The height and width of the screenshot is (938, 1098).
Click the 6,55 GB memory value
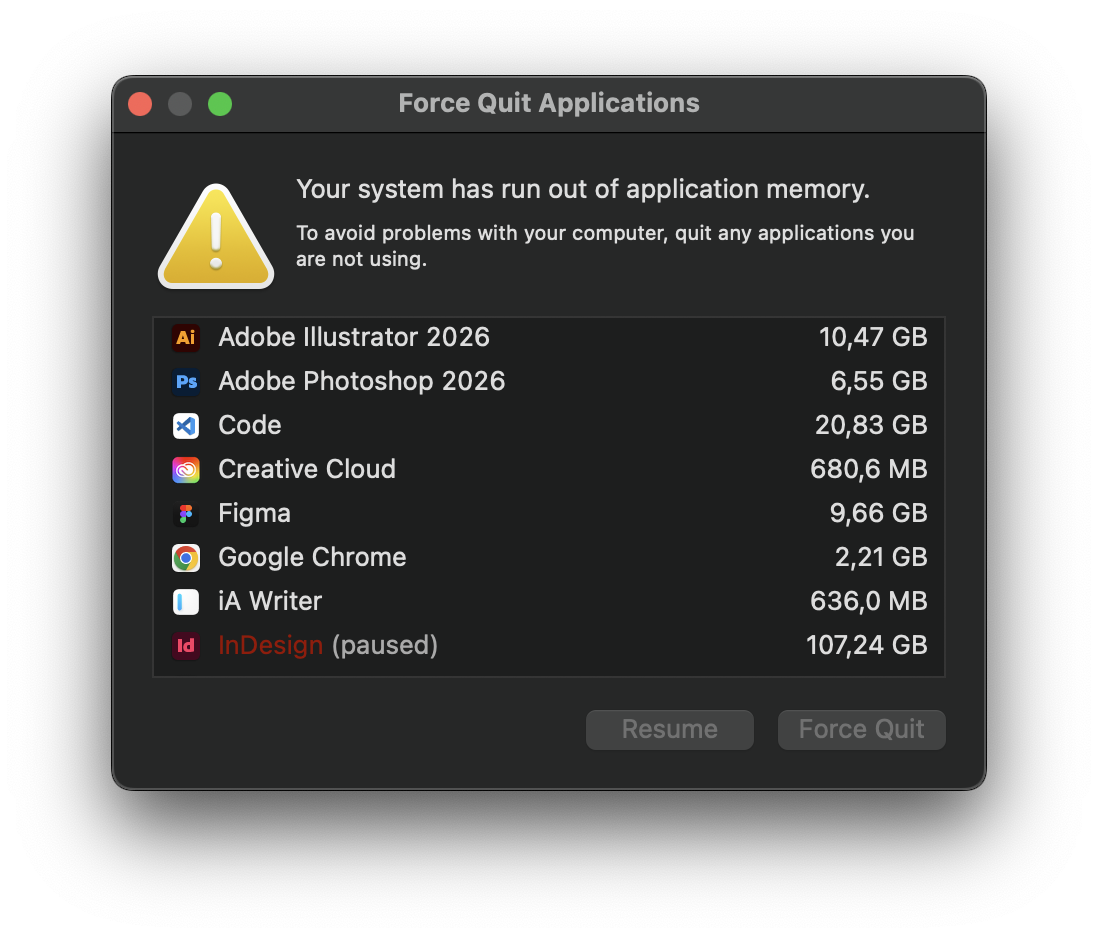[878, 382]
